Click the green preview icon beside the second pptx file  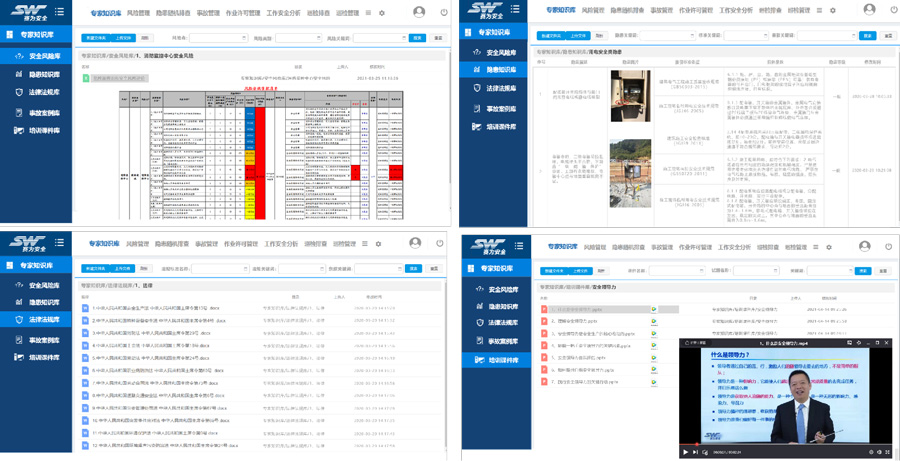point(653,322)
